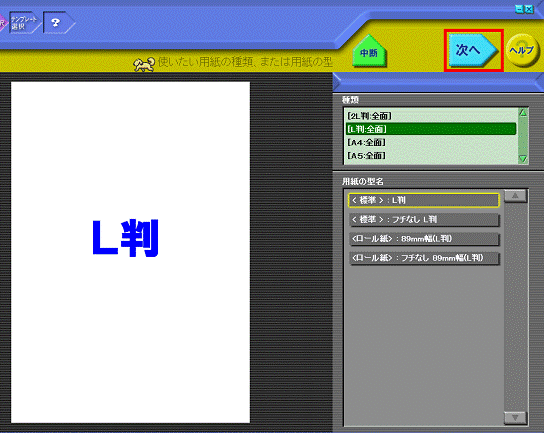Click down arrow of 用紙の型名 scrollbar
The image size is (544, 433).
pyautogui.click(x=515, y=418)
